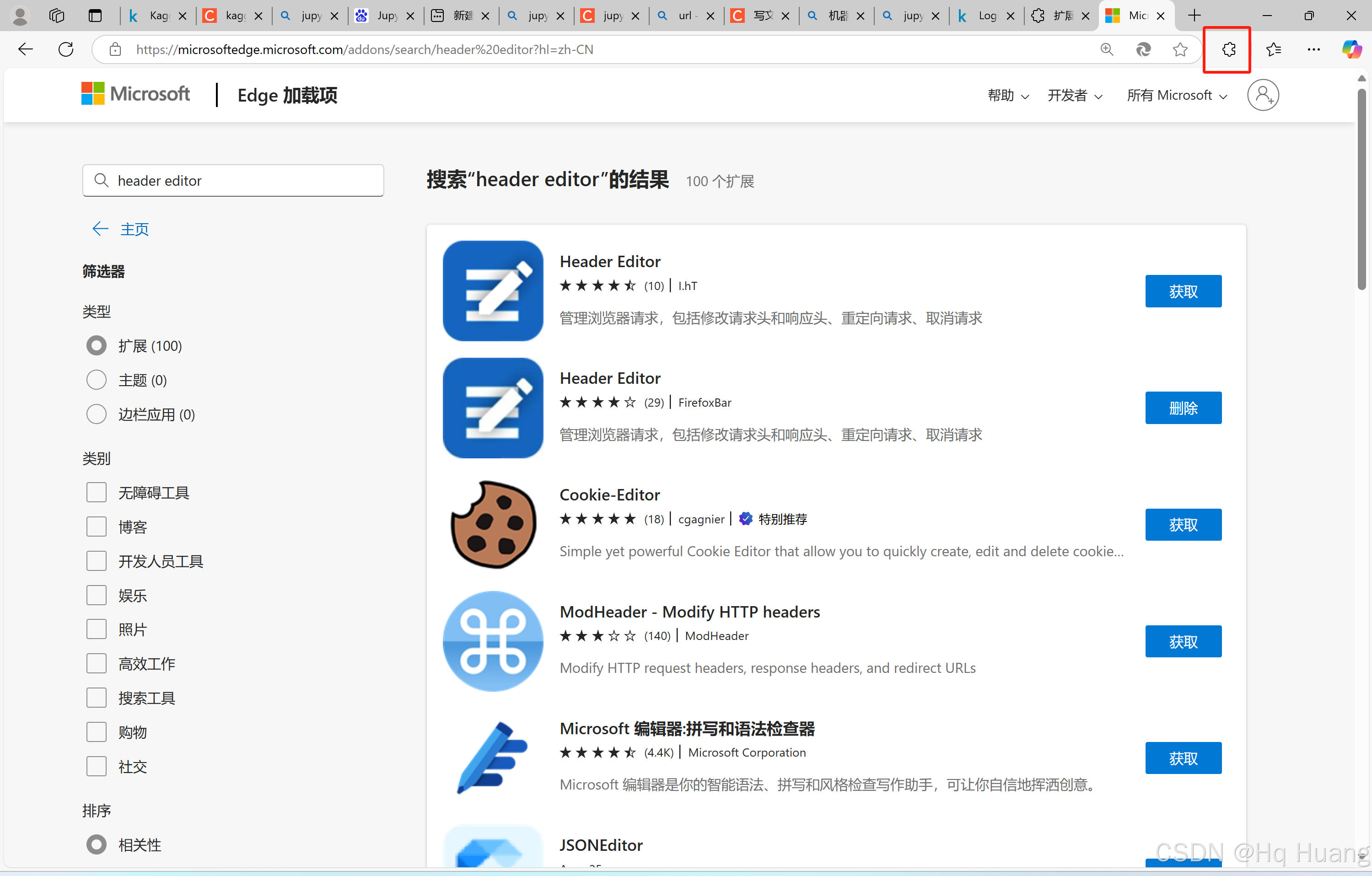Viewport: 1372px width, 876px height.
Task: Tick the 高效工作 checkbox
Action: (x=96, y=664)
